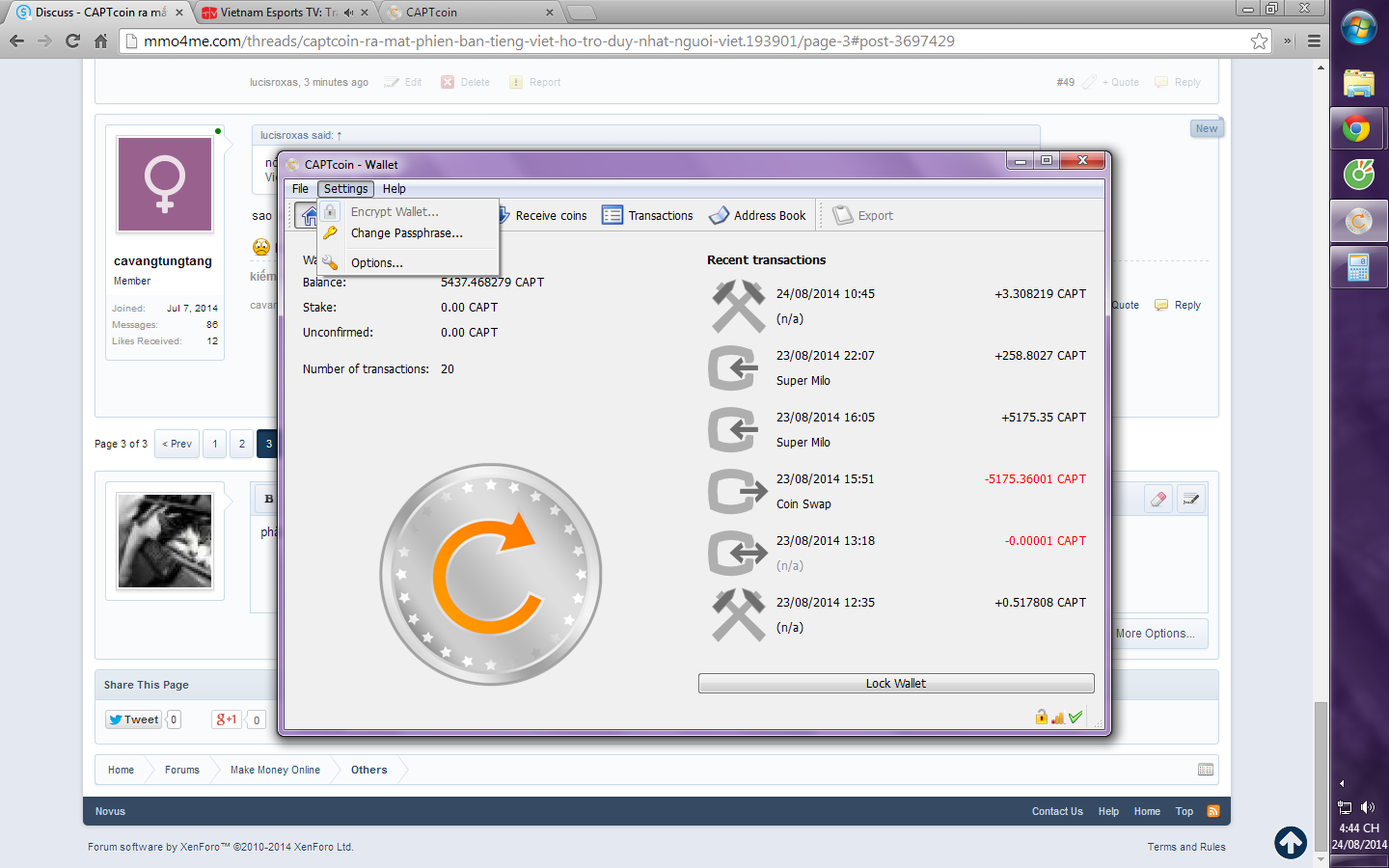Click the mining icon for 23/08/2014 12:35 transaction
Viewport: 1389px width, 868px height.
pyautogui.click(x=739, y=614)
